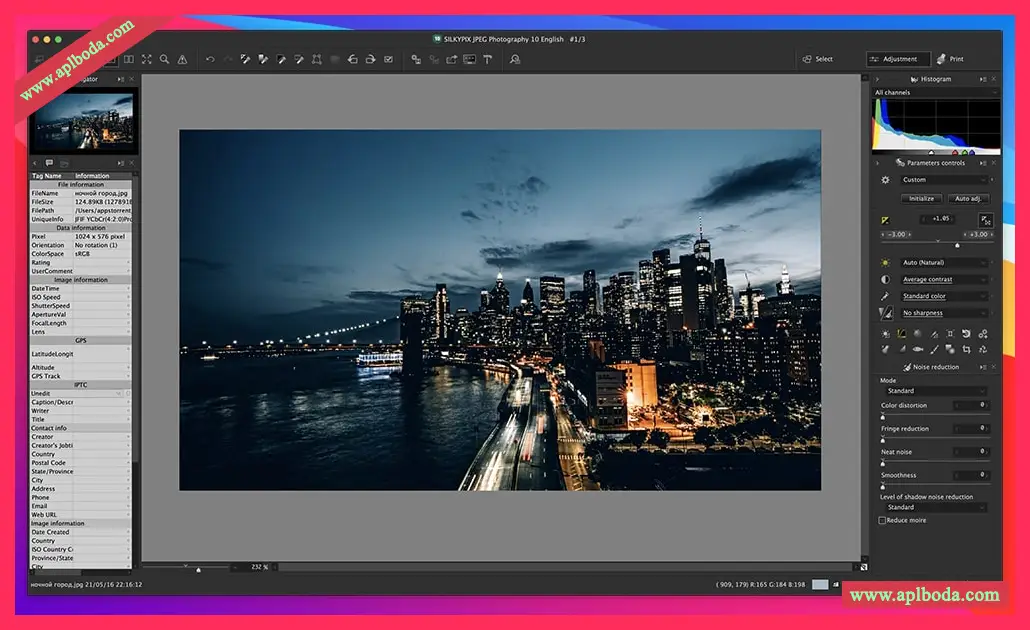
Task: Open the Print section
Action: 951,59
